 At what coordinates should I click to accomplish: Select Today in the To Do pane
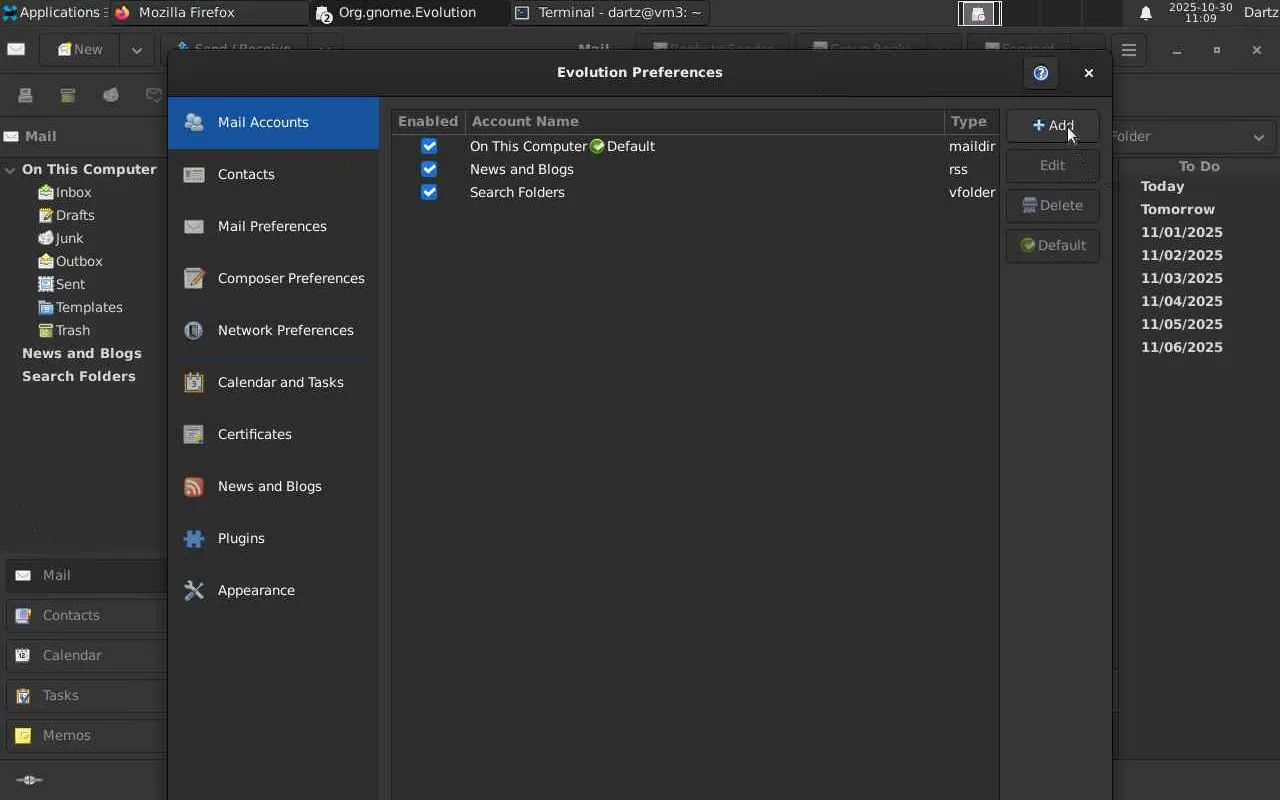1162,186
